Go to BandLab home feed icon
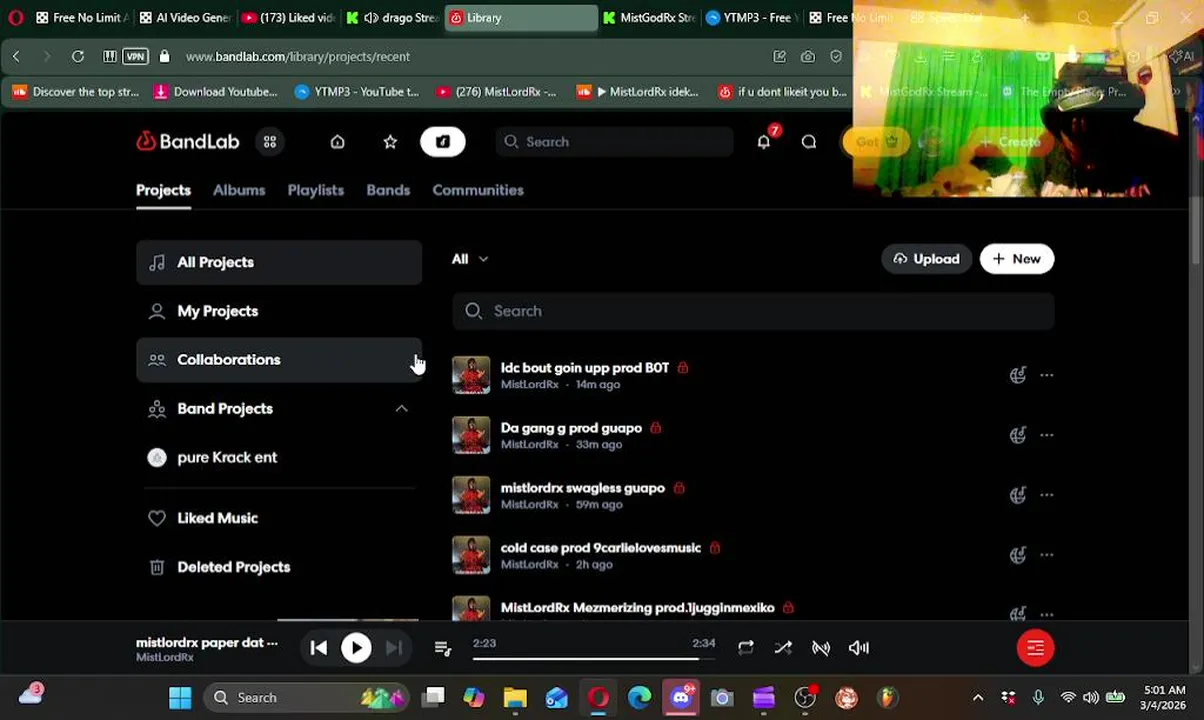This screenshot has height=720, width=1204. 337,142
